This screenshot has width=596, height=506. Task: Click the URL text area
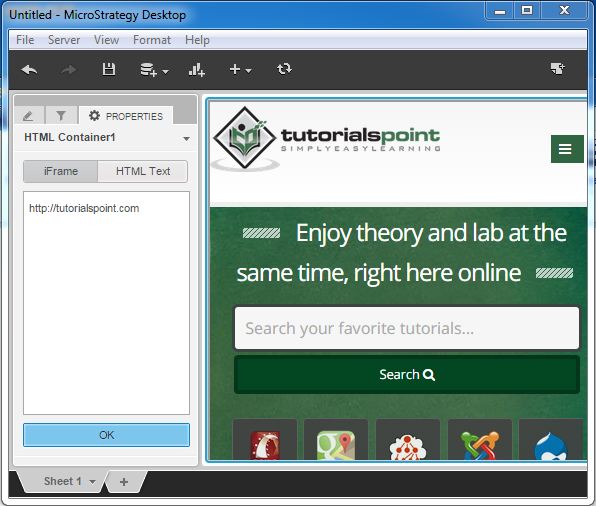click(106, 303)
